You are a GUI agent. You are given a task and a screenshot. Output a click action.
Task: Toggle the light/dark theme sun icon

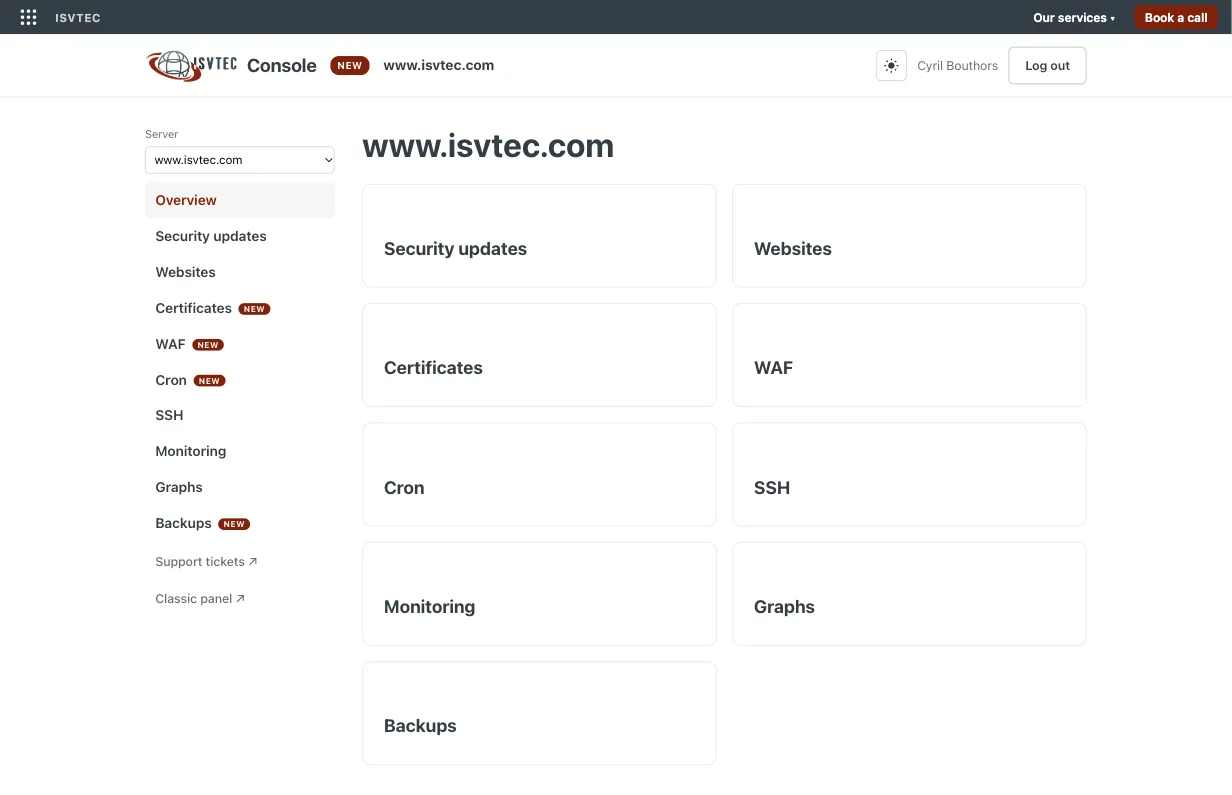tap(891, 66)
